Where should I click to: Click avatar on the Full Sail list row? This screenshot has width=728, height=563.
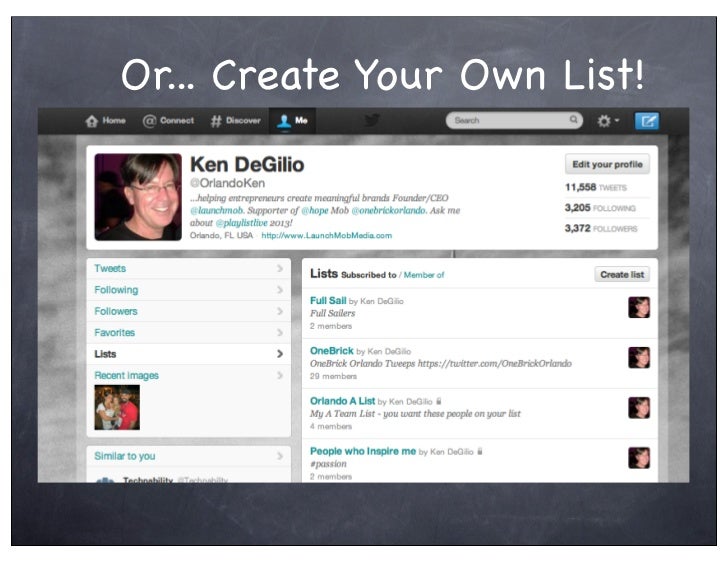click(x=639, y=307)
